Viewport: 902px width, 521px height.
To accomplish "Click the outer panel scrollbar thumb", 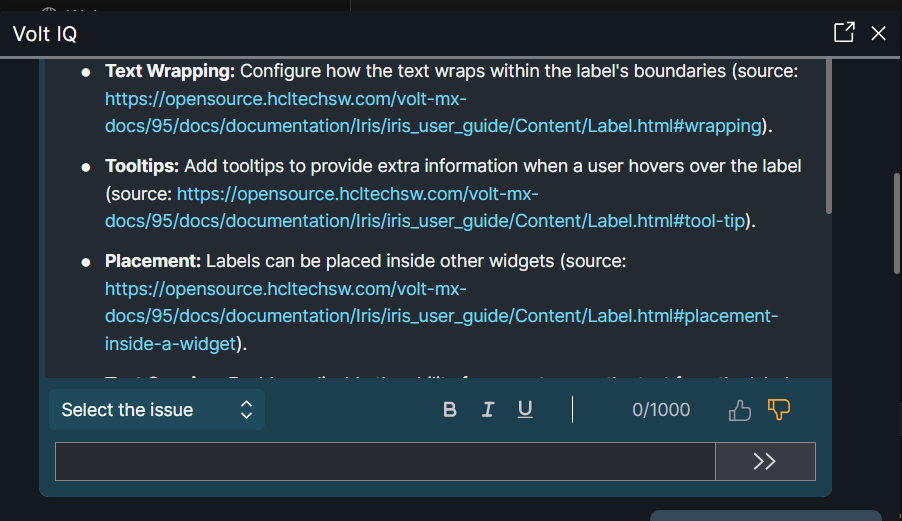I will pyautogui.click(x=896, y=223).
